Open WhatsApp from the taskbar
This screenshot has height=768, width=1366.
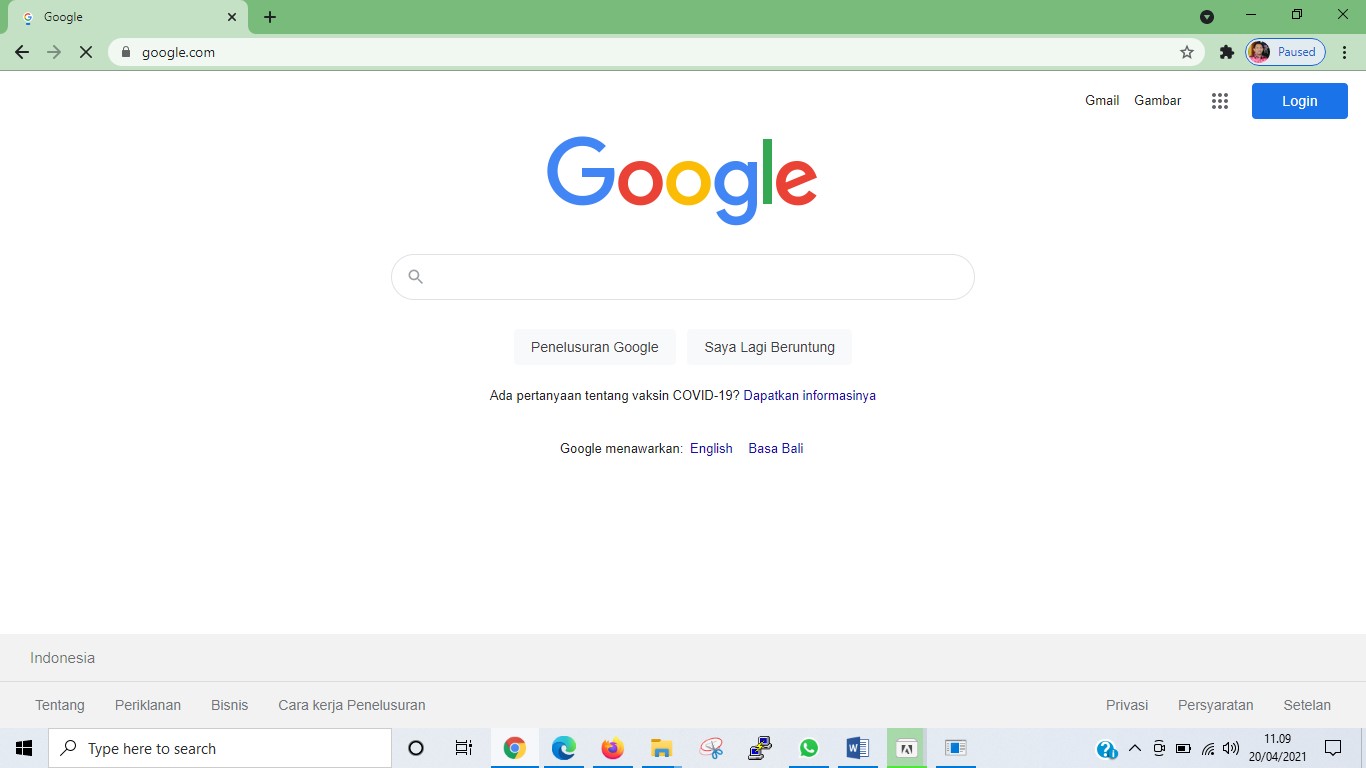tap(808, 748)
